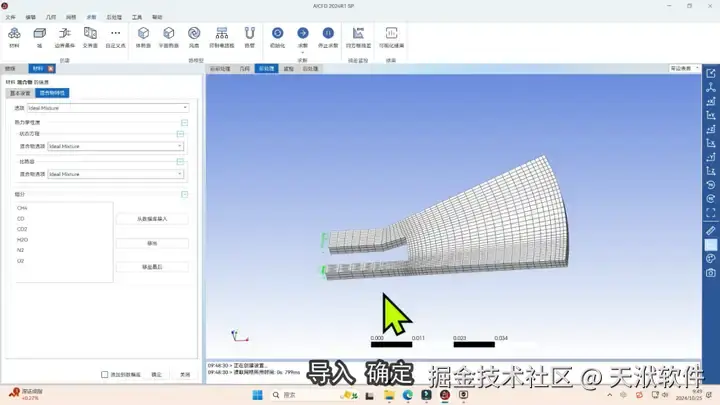
Task: Click the color palette icon in right toolbar
Action: 711,259
